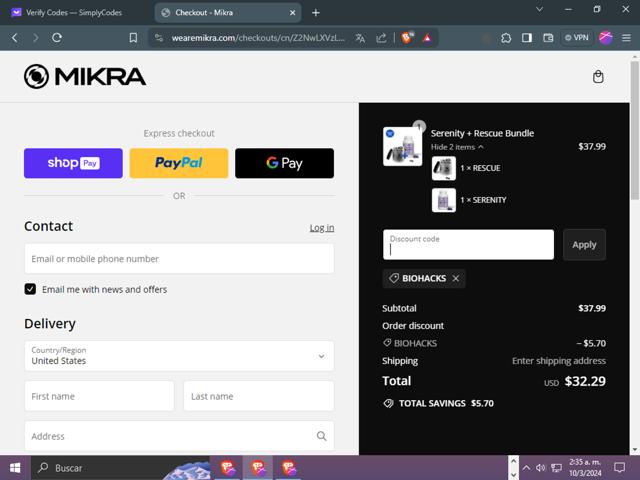Click the VPN button in toolbar
Image resolution: width=640 pixels, height=480 pixels.
[576, 38]
